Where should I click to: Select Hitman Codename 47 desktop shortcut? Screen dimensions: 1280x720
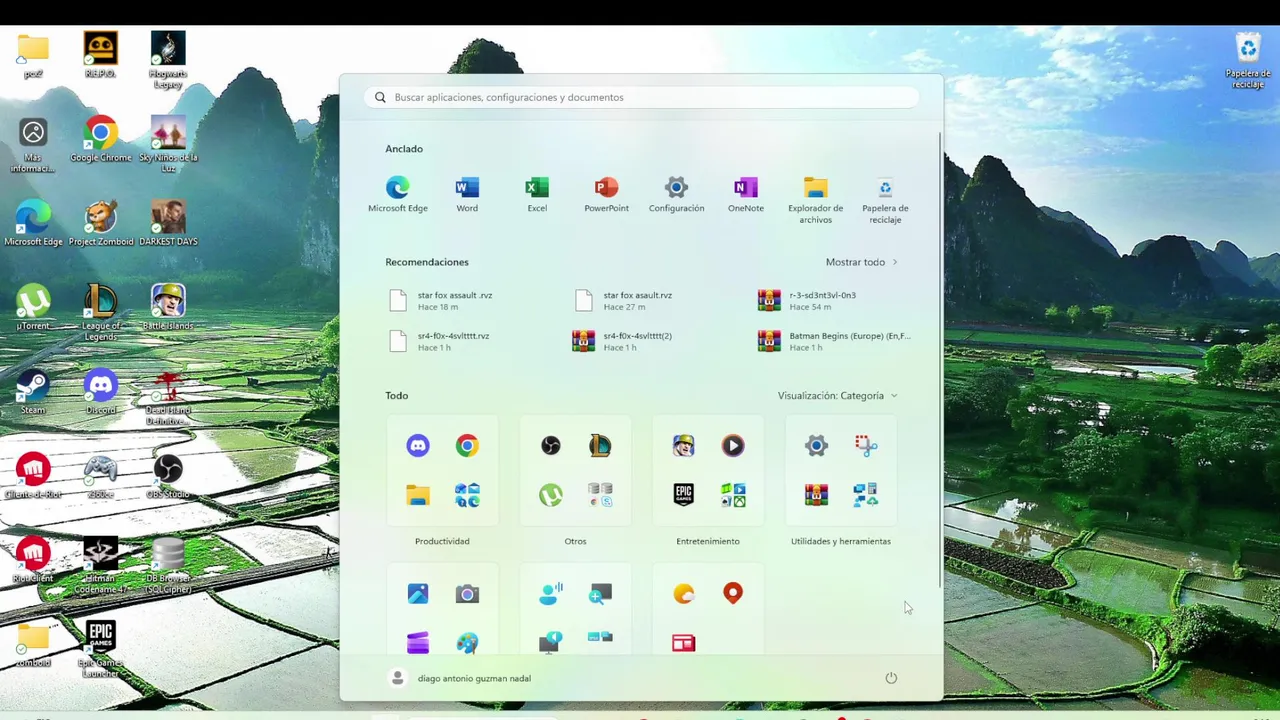(x=100, y=566)
